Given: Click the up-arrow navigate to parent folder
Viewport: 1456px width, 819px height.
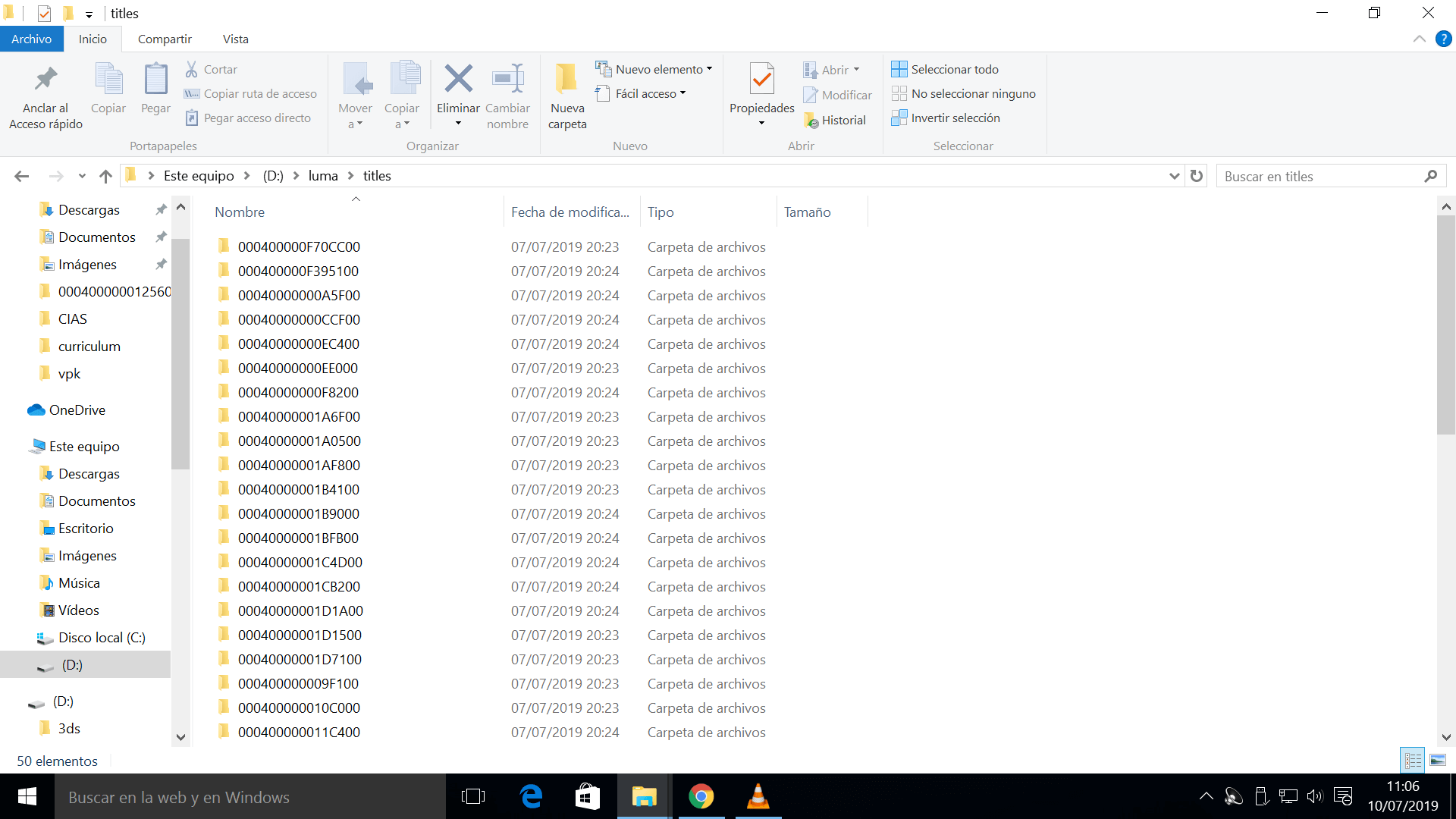Looking at the screenshot, I should coord(105,176).
